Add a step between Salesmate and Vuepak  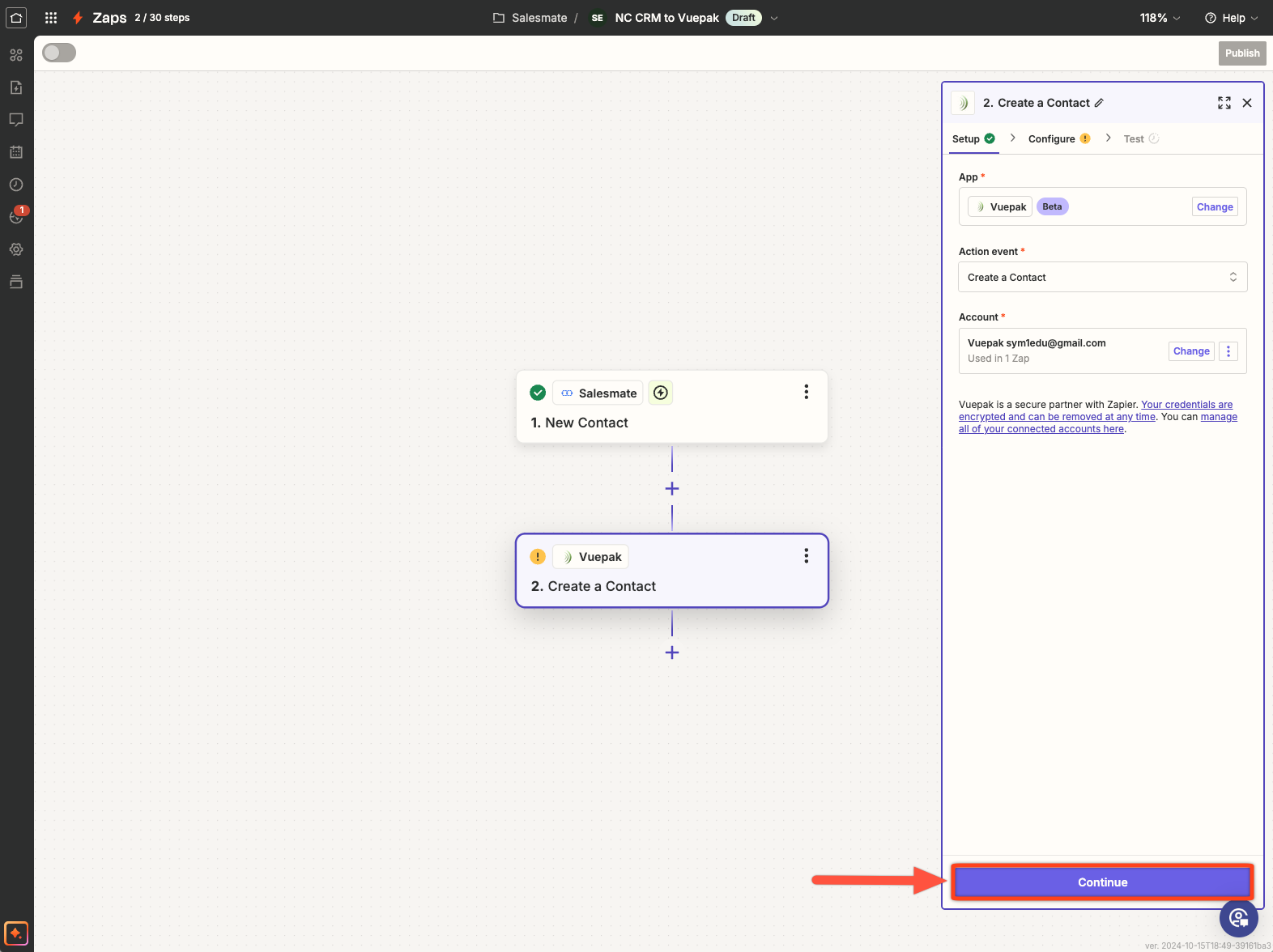672,489
